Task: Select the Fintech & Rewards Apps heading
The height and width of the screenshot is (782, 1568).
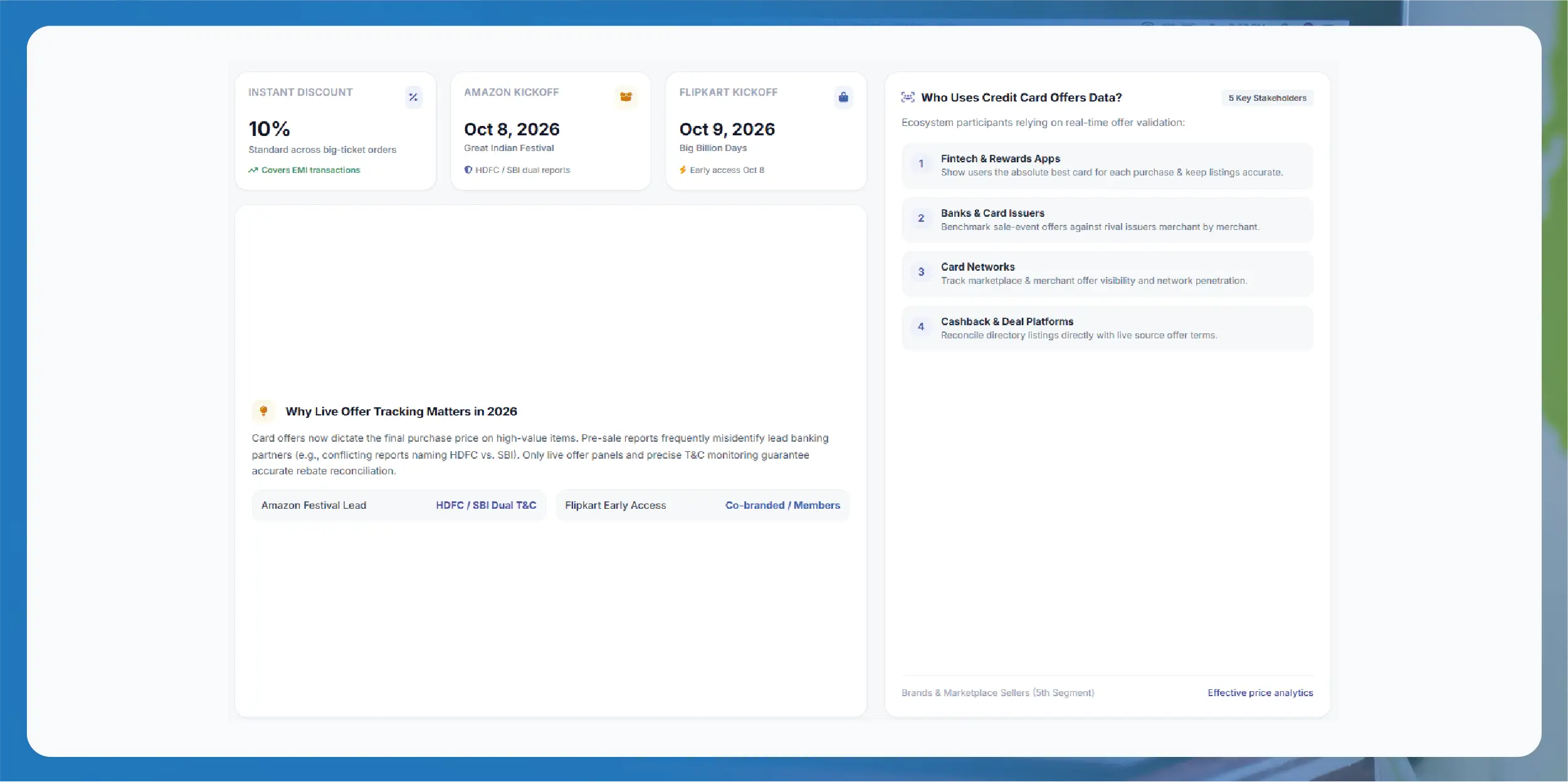Action: click(x=1000, y=159)
